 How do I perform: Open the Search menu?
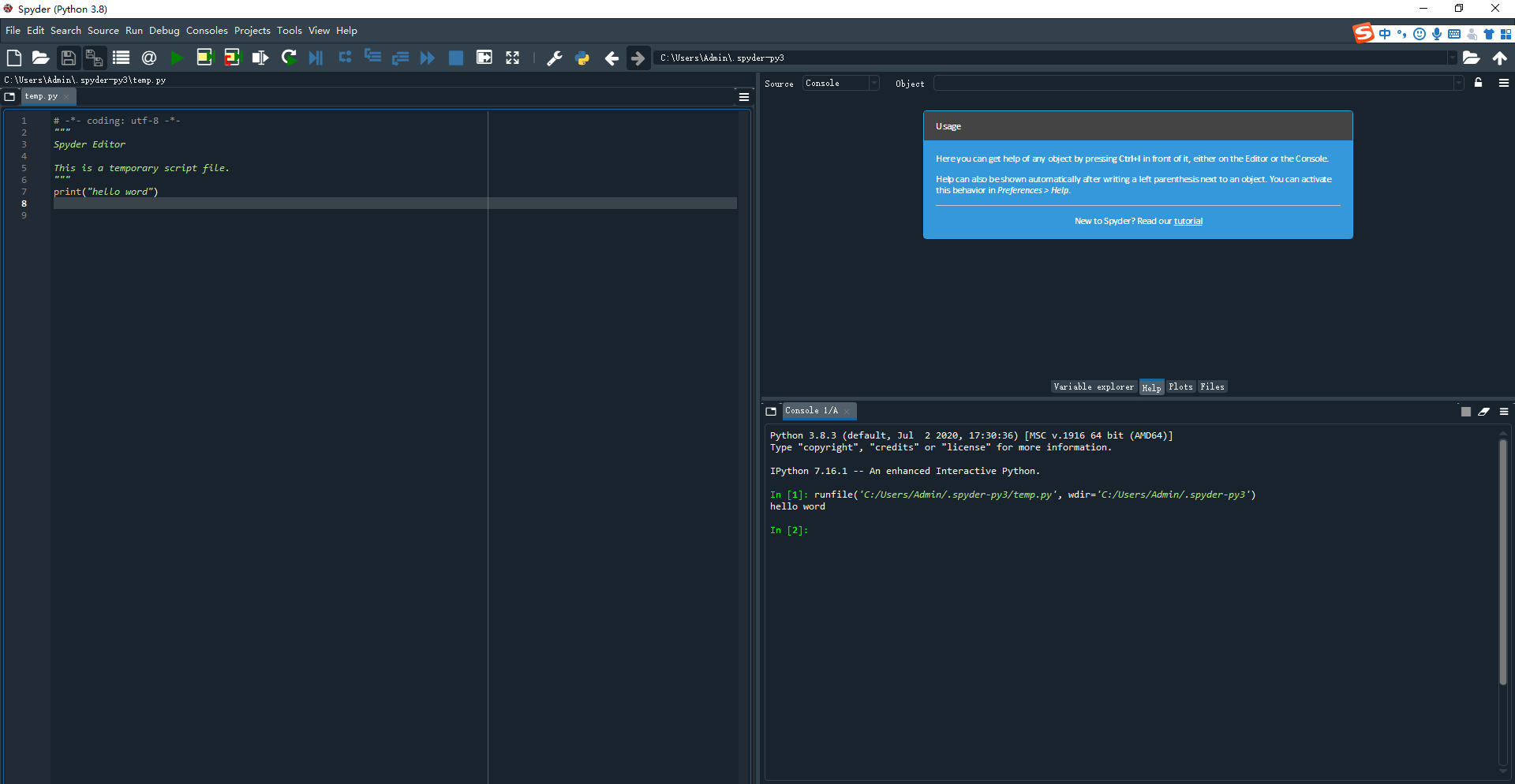65,30
